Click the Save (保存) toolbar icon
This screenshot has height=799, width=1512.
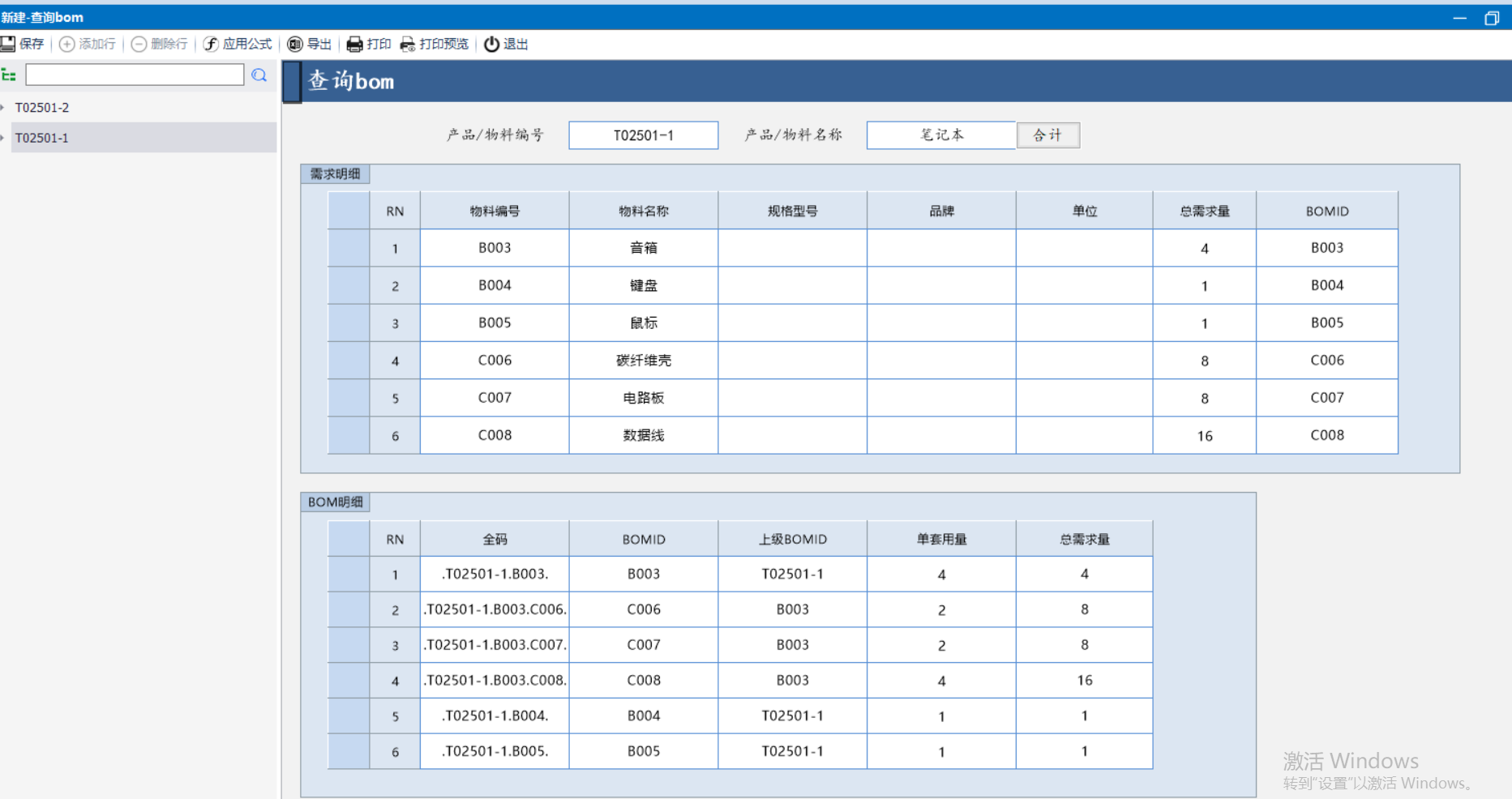9,44
